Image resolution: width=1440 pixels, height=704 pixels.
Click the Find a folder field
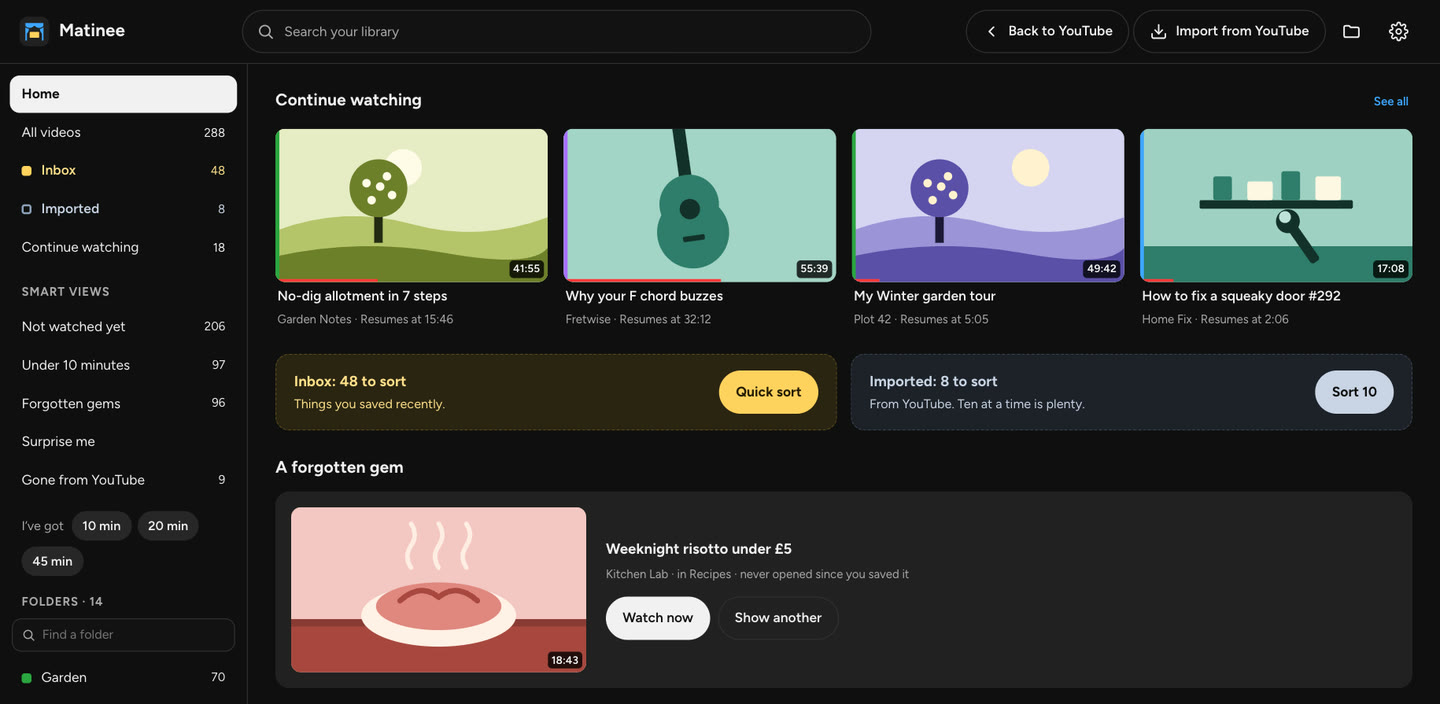123,635
